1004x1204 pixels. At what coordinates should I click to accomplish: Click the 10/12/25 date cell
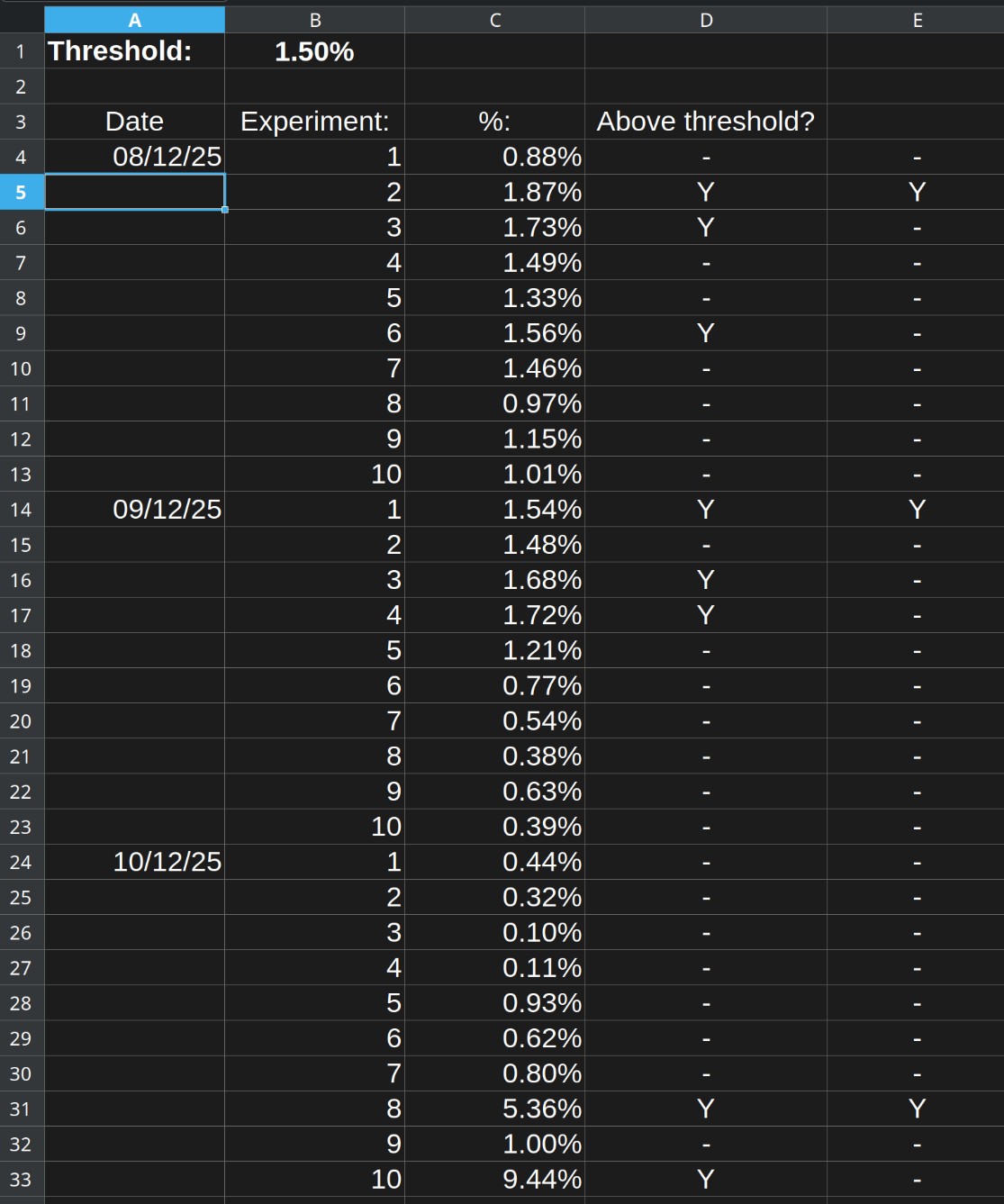click(134, 862)
